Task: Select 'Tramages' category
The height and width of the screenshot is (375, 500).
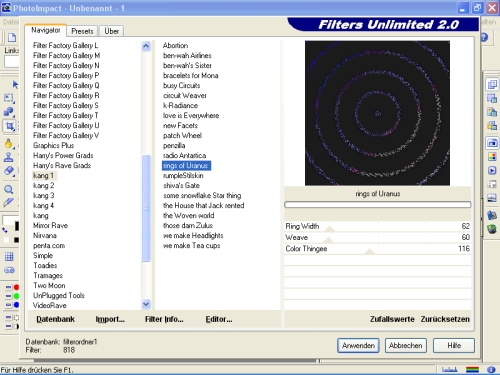Action: click(x=48, y=275)
